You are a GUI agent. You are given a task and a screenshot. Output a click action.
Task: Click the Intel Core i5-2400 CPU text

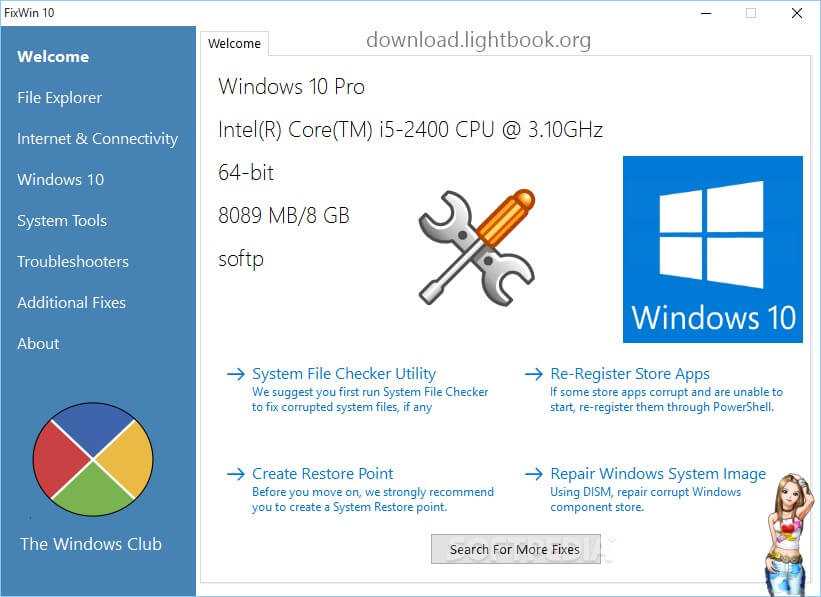410,129
